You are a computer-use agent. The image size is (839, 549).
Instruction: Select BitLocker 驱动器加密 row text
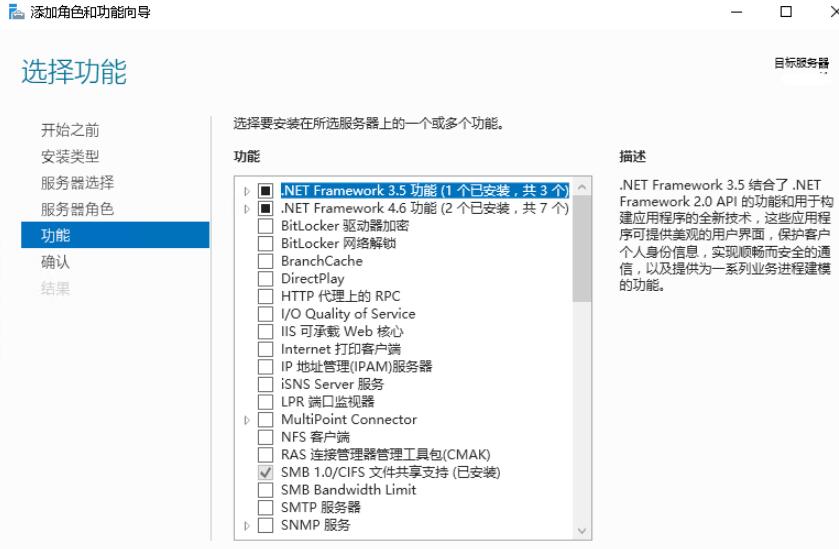point(345,226)
